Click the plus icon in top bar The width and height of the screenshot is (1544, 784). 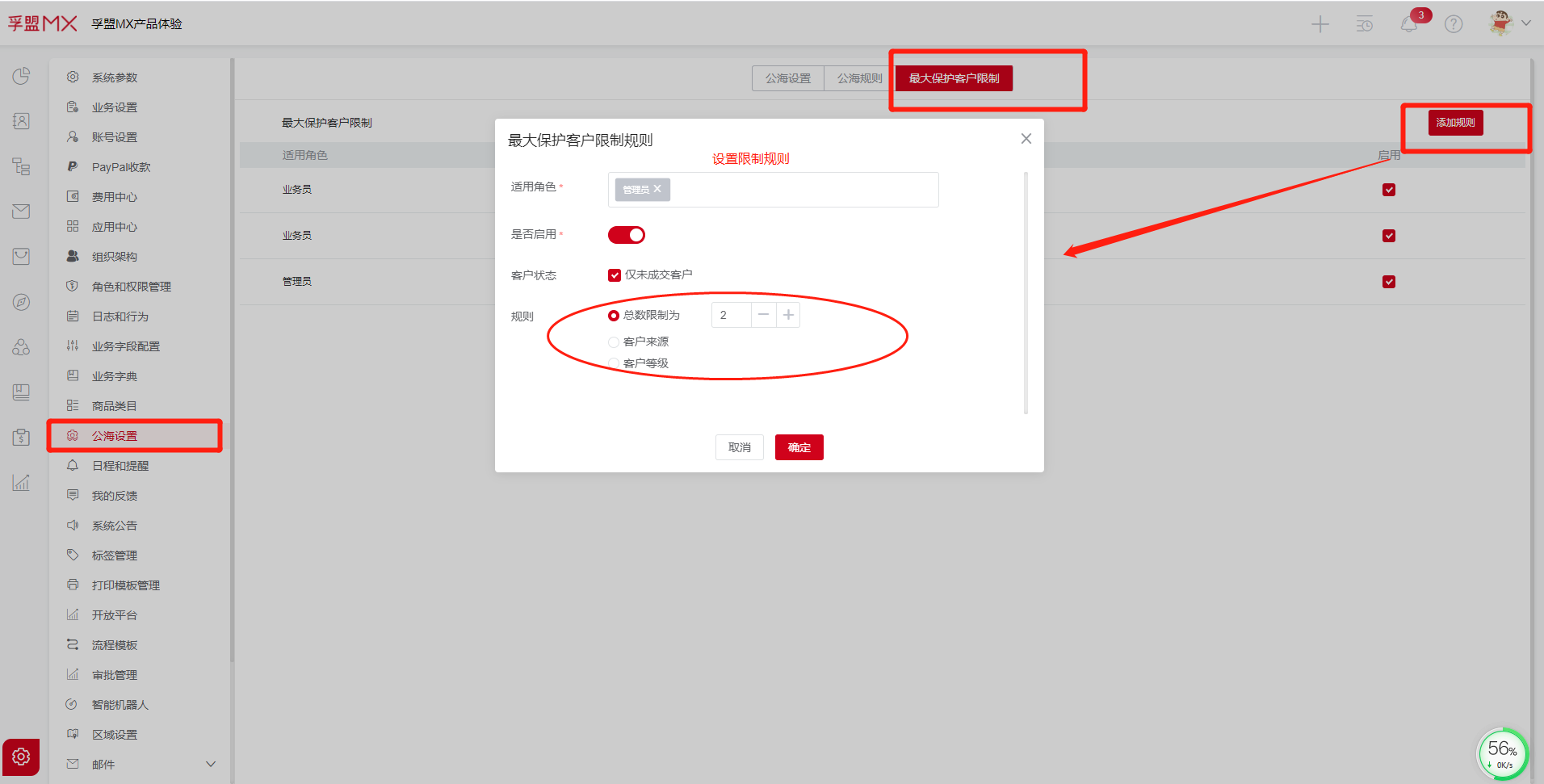tap(1320, 24)
